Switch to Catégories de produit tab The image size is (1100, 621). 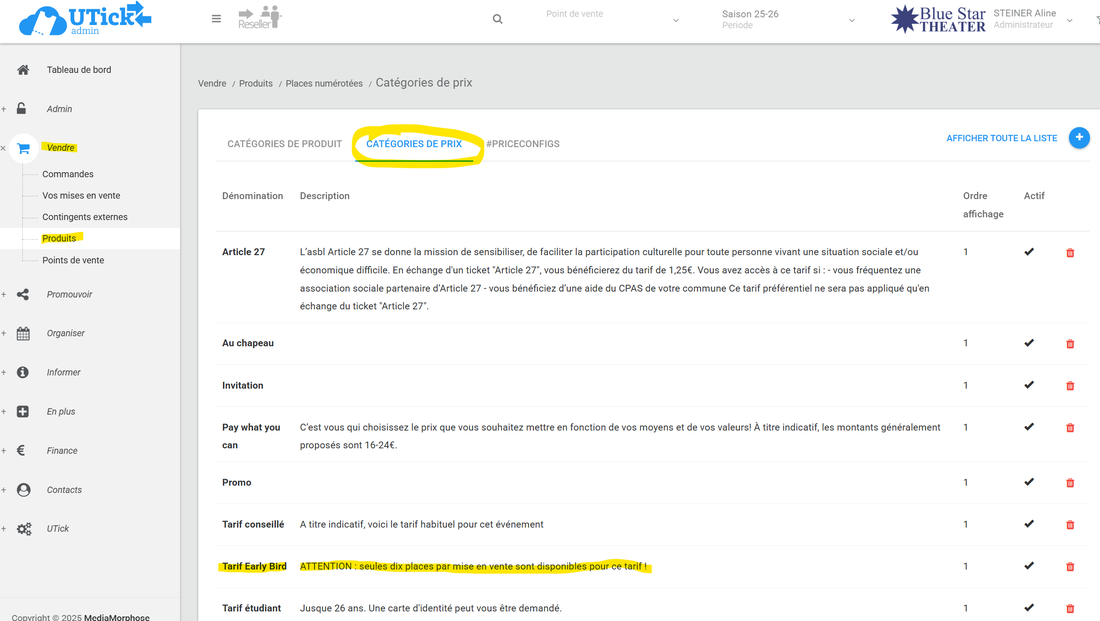[x=284, y=144]
